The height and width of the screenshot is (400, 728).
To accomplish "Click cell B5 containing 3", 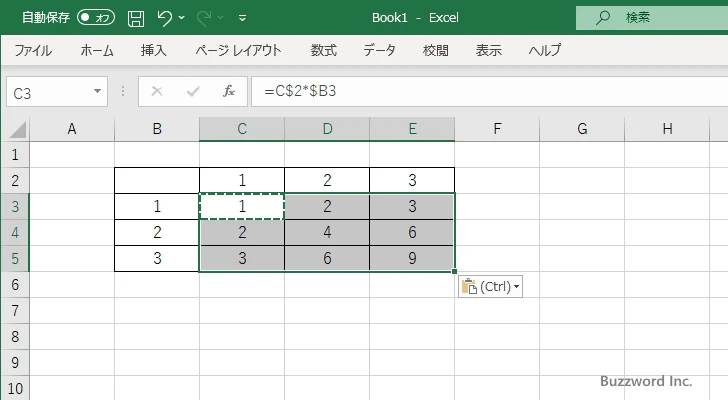I will point(157,258).
